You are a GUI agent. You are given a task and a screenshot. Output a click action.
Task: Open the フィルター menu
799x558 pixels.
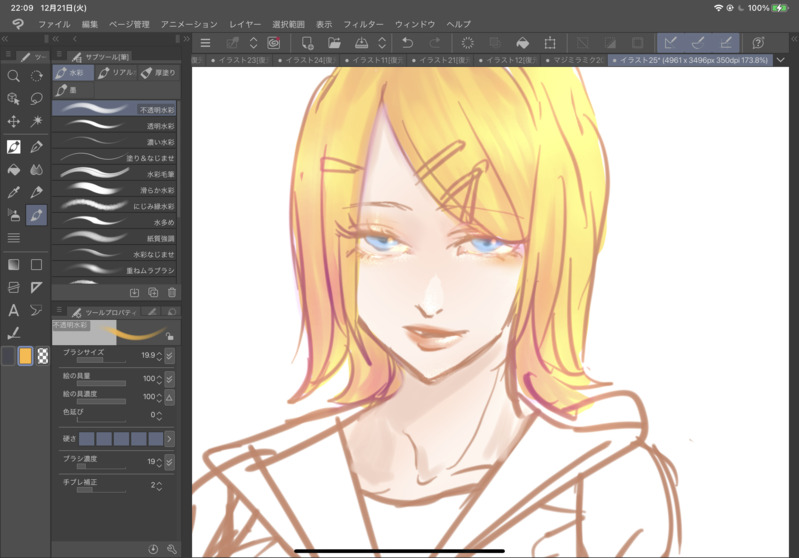click(x=363, y=24)
